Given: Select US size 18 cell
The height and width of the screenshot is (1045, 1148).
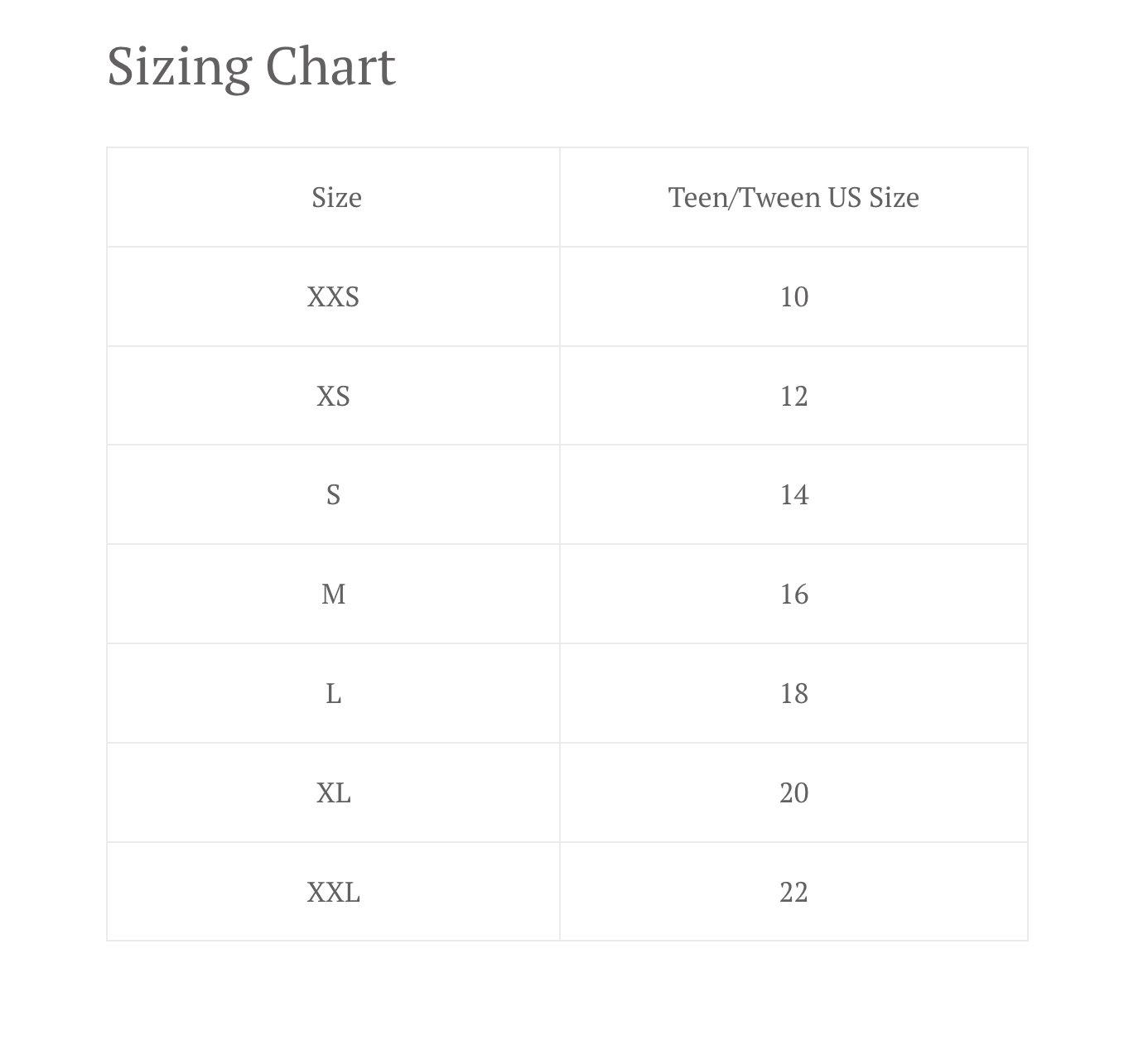Looking at the screenshot, I should 793,693.
